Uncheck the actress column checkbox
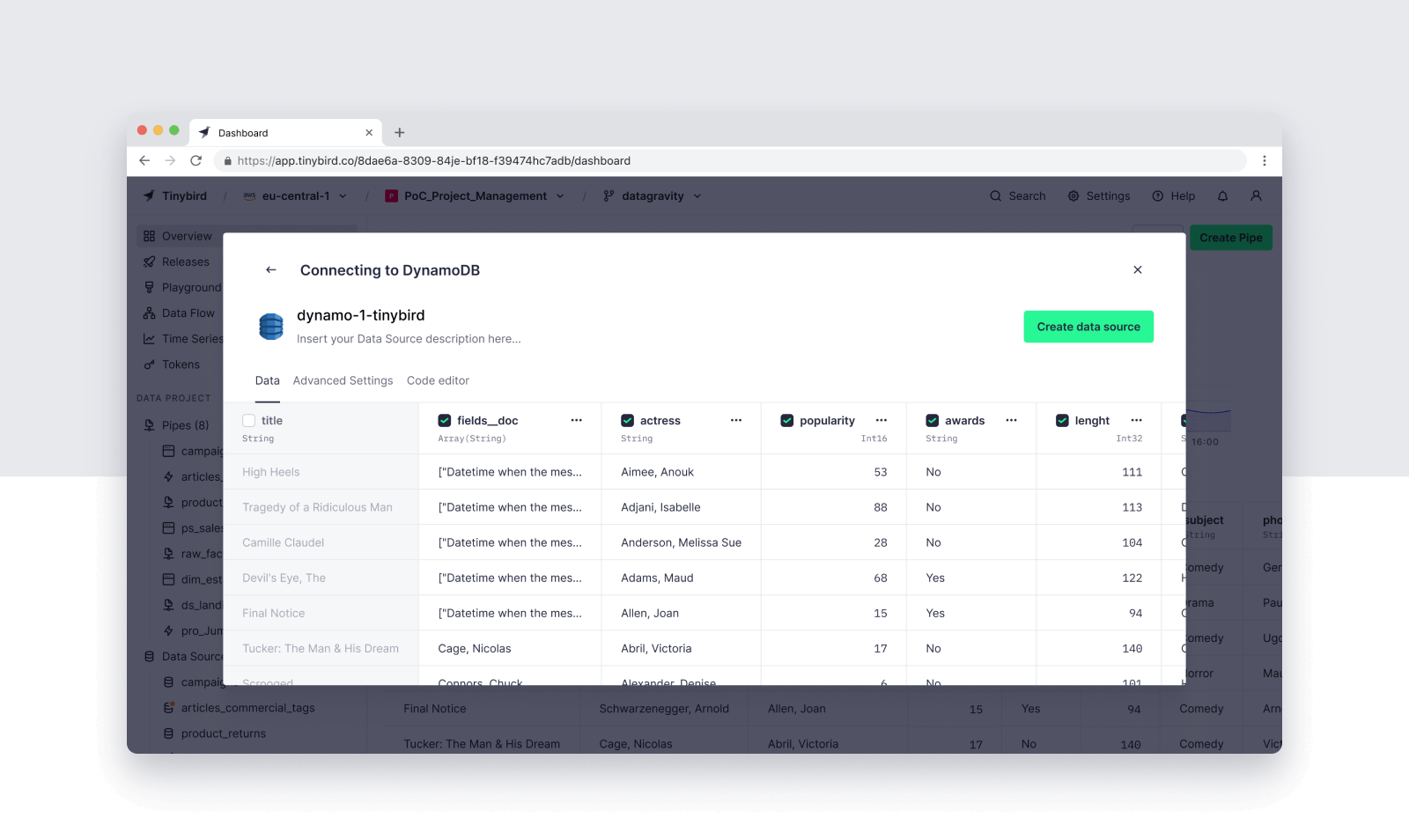Screen dimensions: 1409x840 (628, 421)
